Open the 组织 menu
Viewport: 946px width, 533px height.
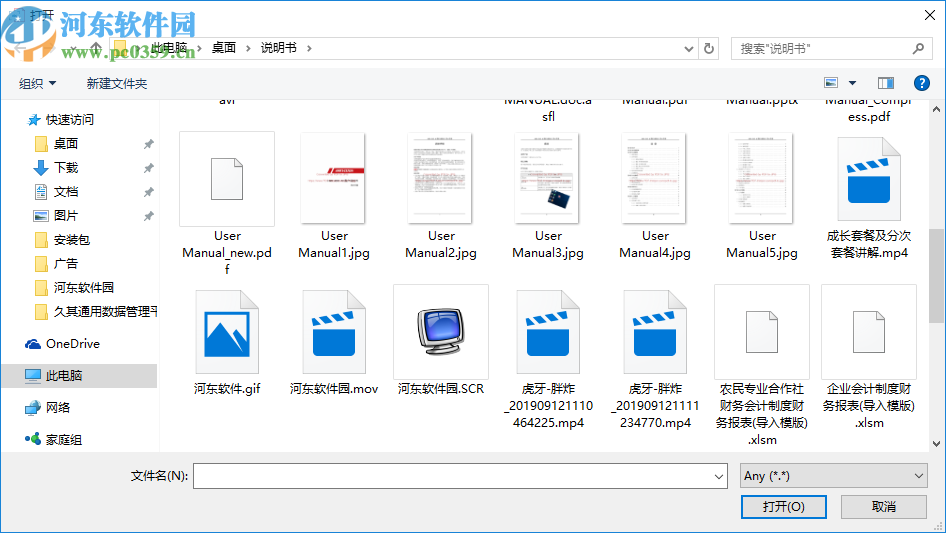pyautogui.click(x=37, y=83)
